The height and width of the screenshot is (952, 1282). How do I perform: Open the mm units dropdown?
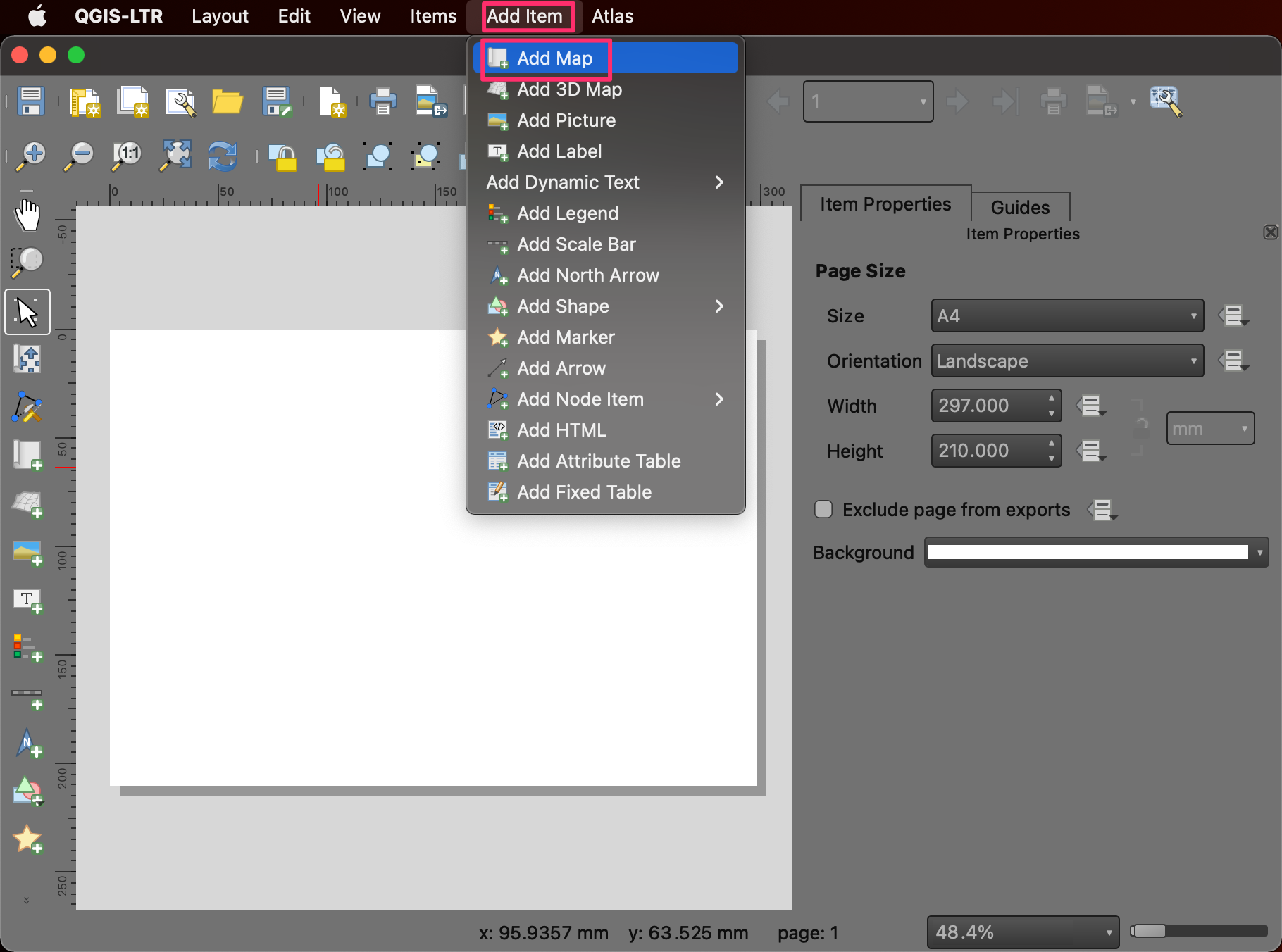coord(1210,428)
